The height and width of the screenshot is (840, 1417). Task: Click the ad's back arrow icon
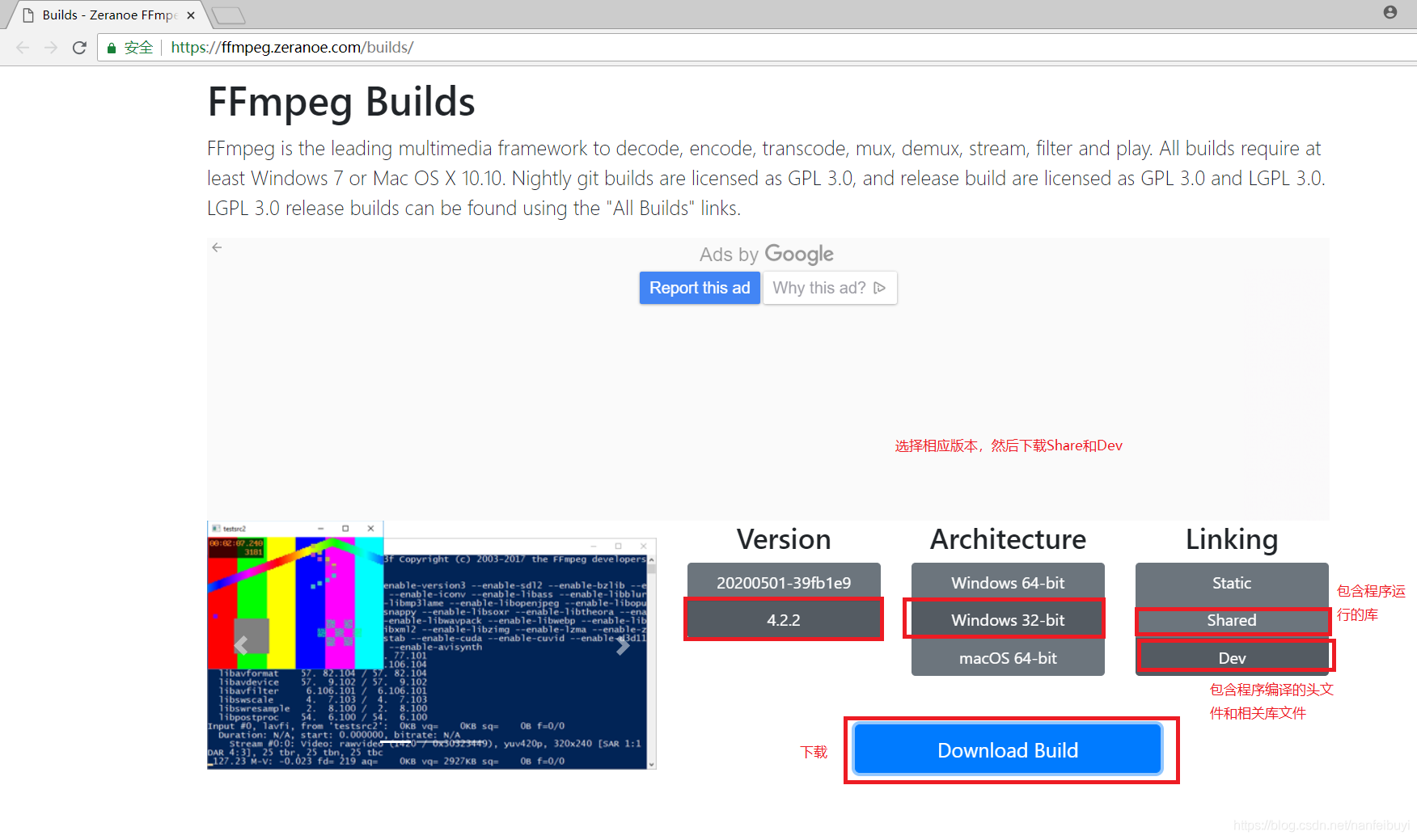point(217,247)
